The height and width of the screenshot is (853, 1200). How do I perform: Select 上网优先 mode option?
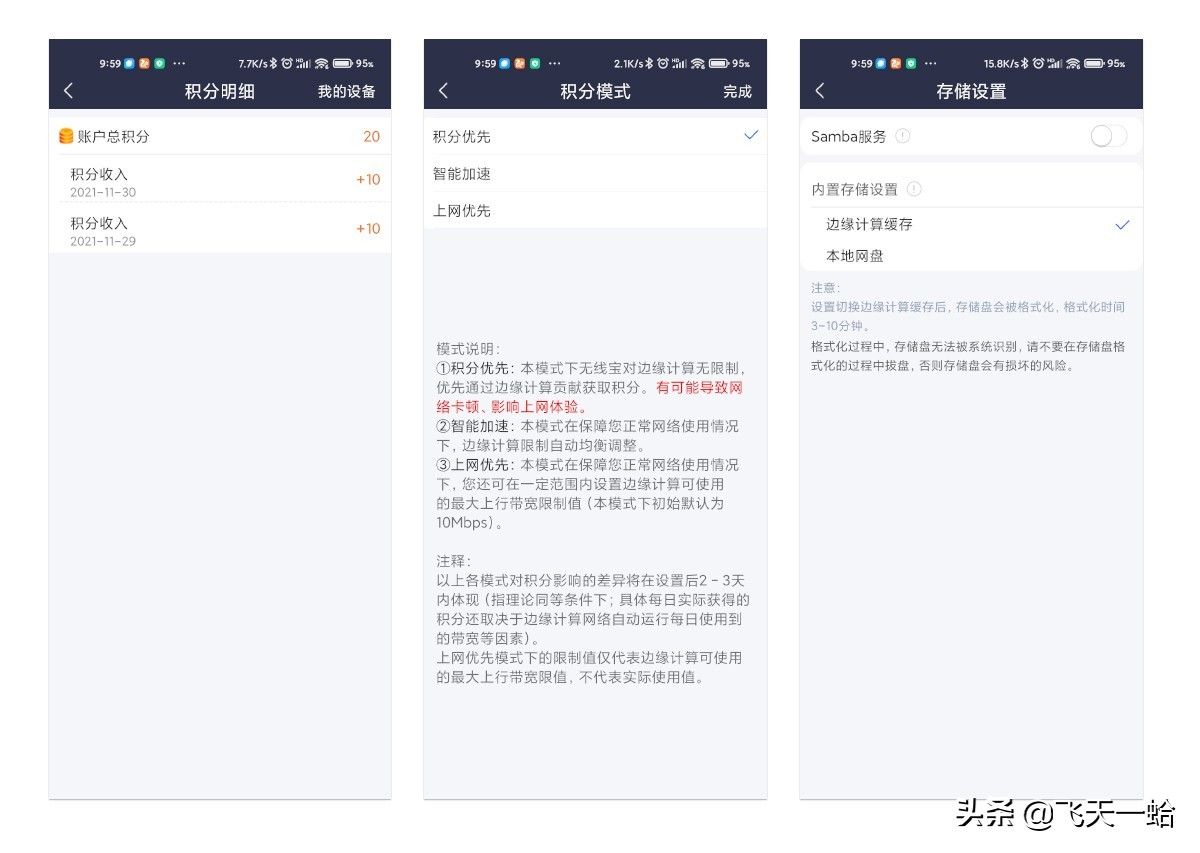pyautogui.click(x=462, y=211)
